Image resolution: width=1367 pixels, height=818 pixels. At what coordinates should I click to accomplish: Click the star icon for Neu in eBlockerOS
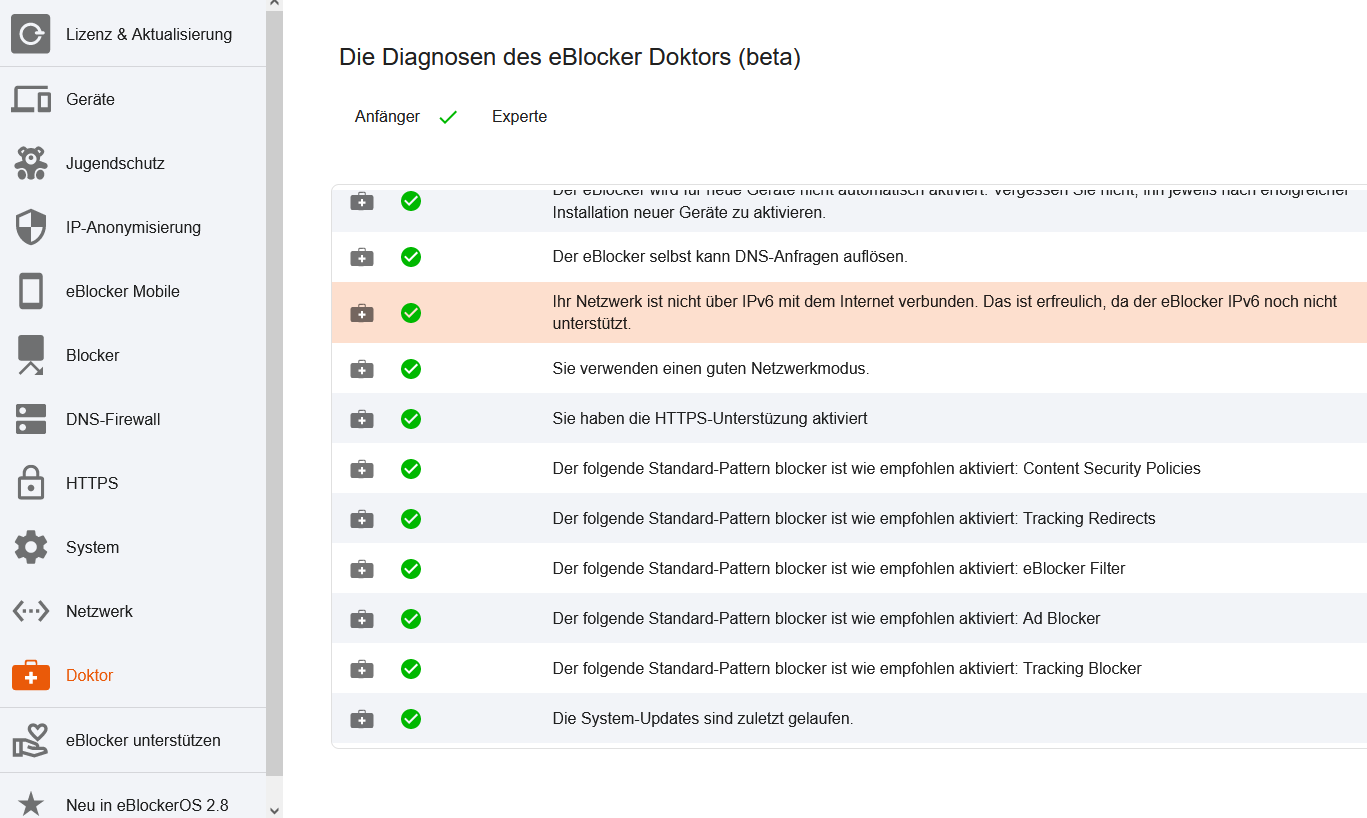pyautogui.click(x=31, y=804)
